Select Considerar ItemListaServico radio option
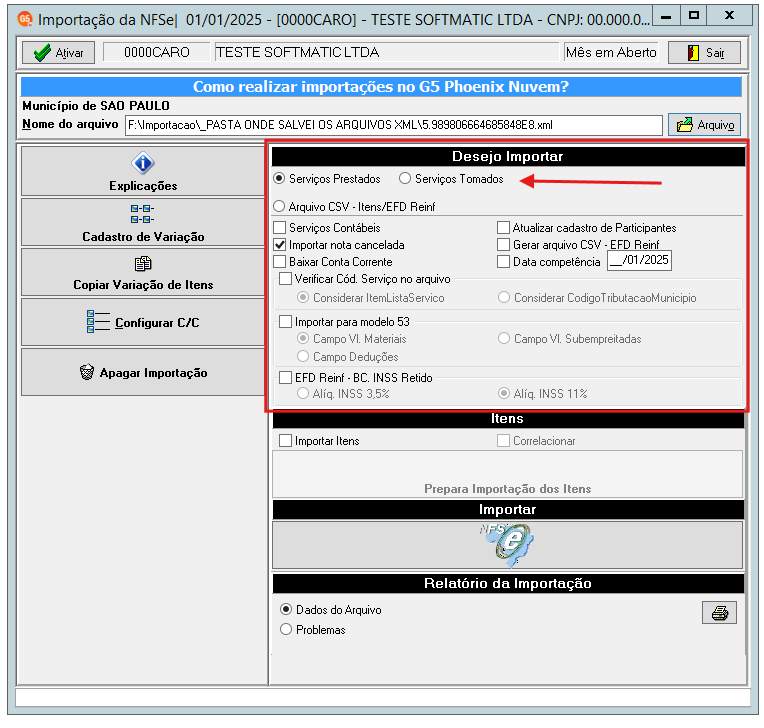Viewport: 764px width, 728px height. [x=303, y=298]
